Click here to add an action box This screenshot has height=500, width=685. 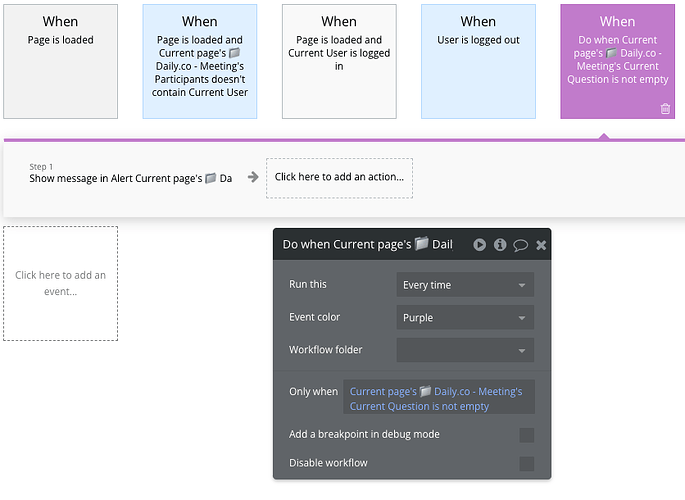coord(339,178)
